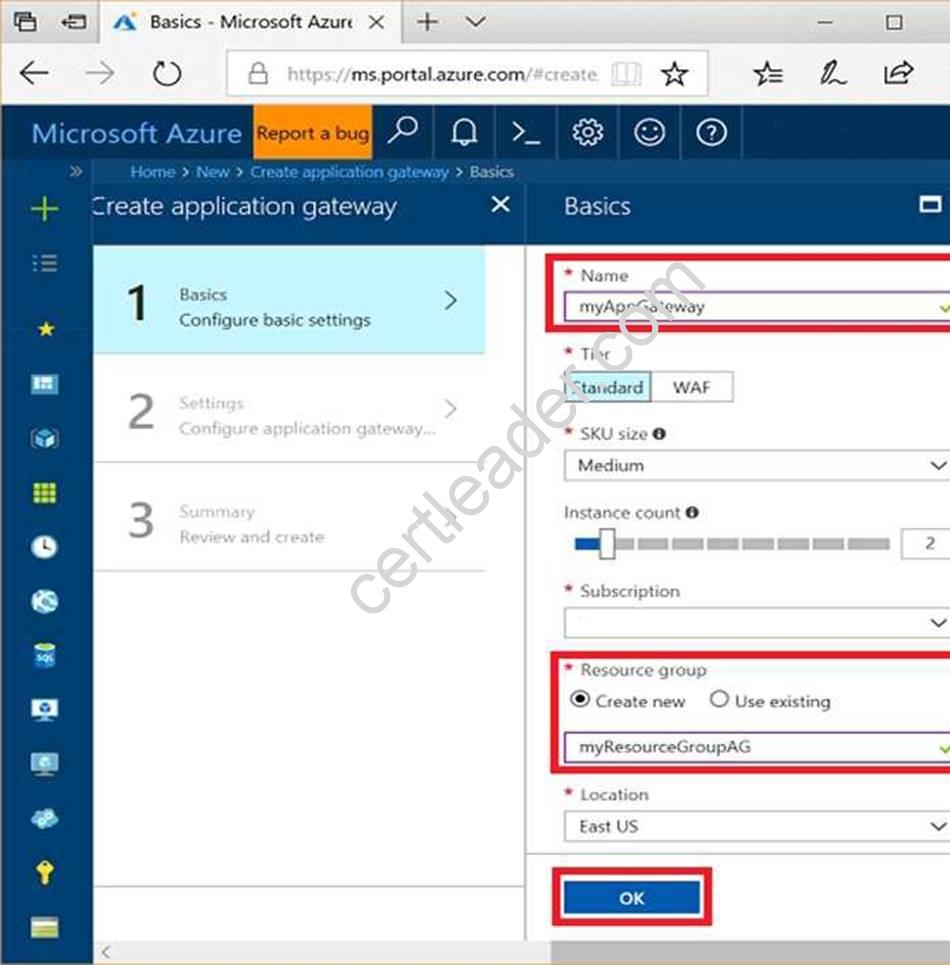This screenshot has width=950, height=965.
Task: Open the settings gear in Azure header
Action: tap(588, 132)
